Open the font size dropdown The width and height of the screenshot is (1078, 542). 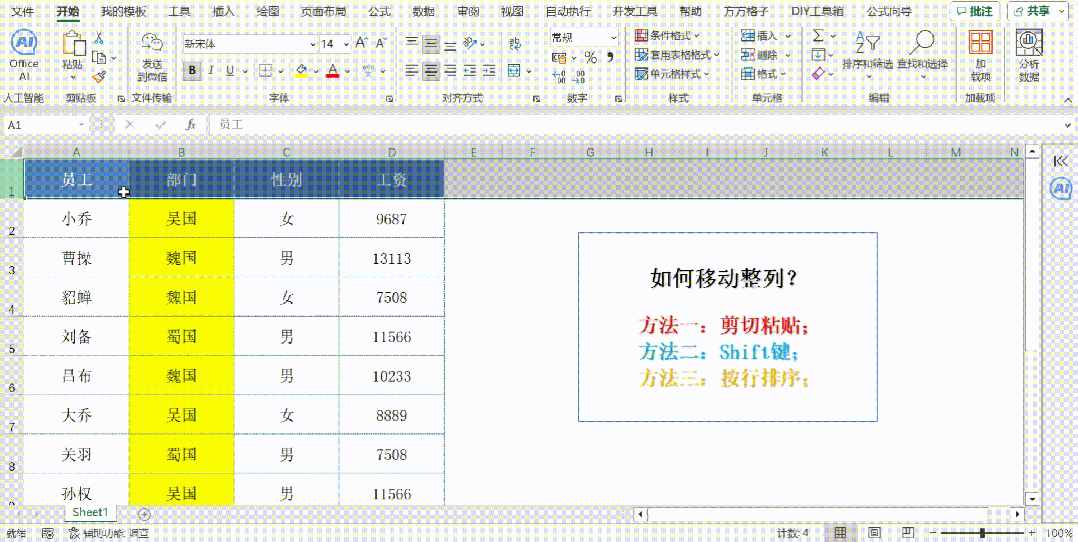click(346, 44)
